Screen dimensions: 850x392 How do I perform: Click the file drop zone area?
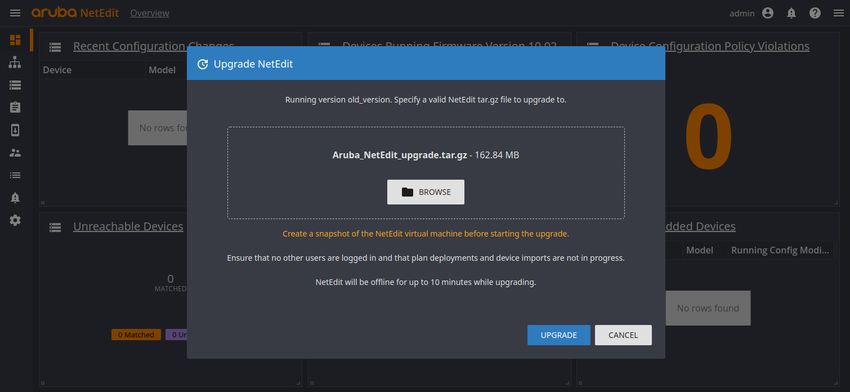click(x=426, y=173)
